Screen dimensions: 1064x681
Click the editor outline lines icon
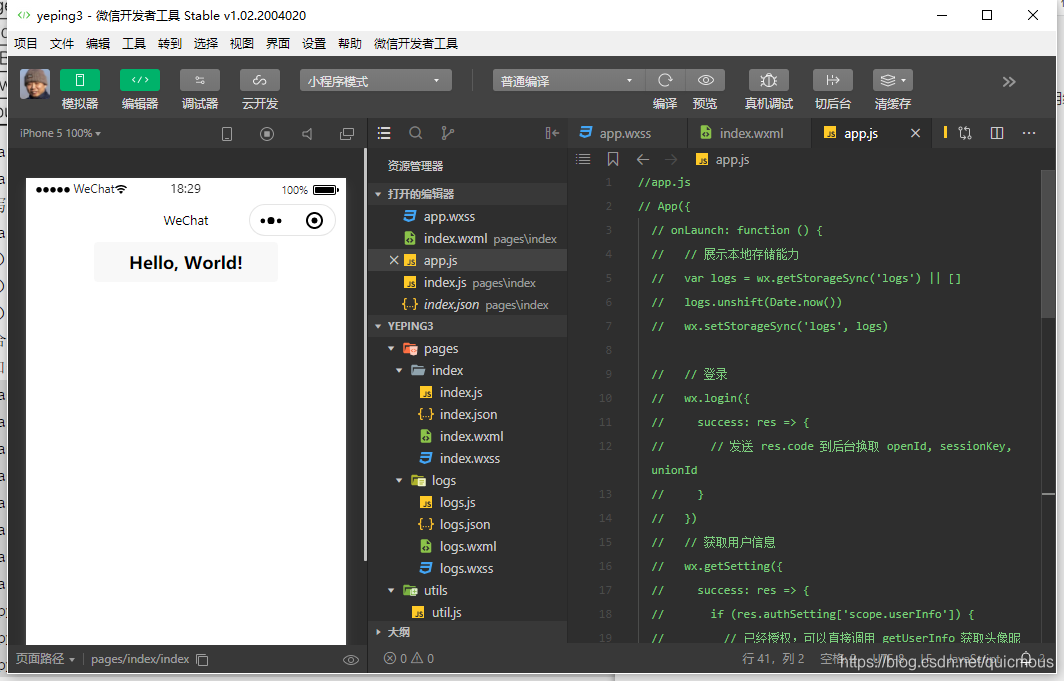[583, 159]
